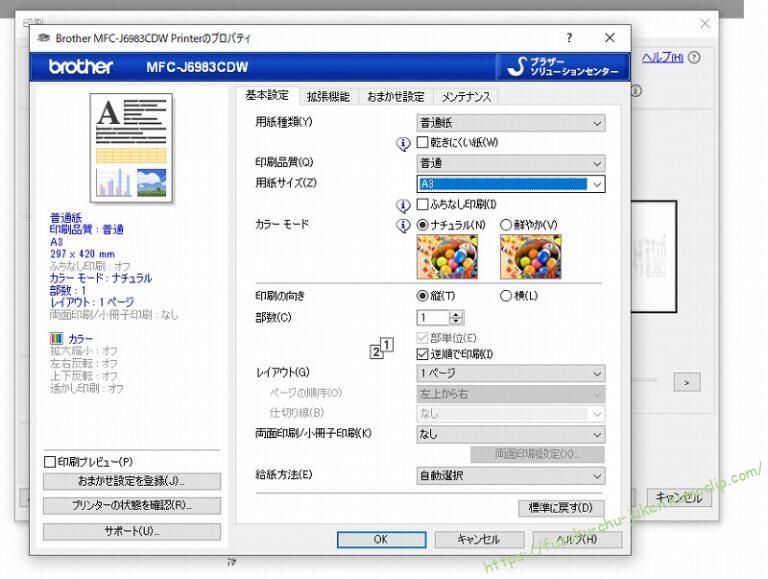Click the Vivid color mode sample image

530,256
